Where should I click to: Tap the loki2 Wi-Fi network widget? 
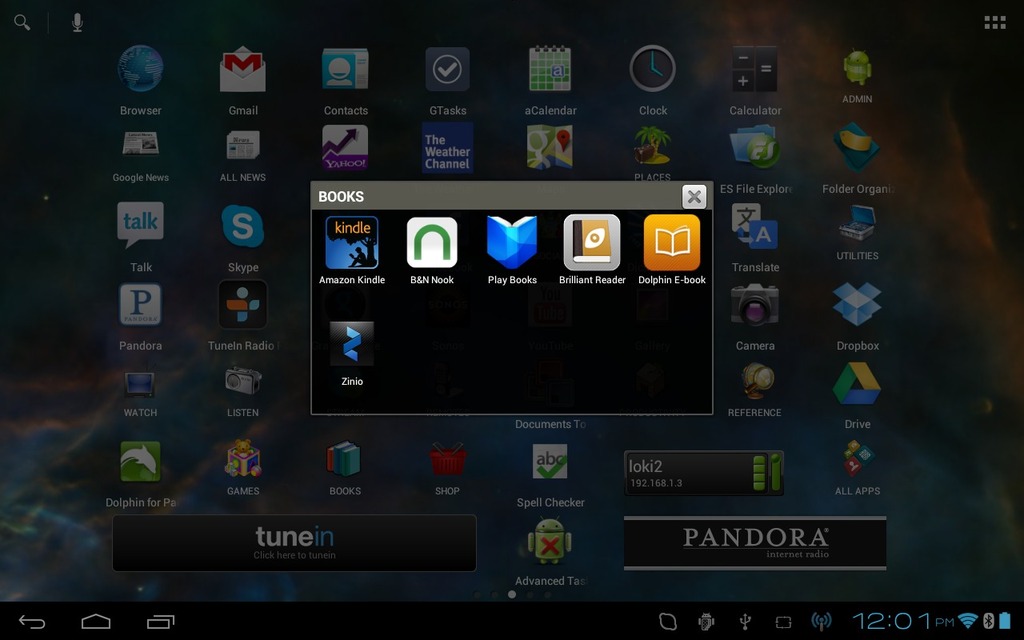(704, 473)
